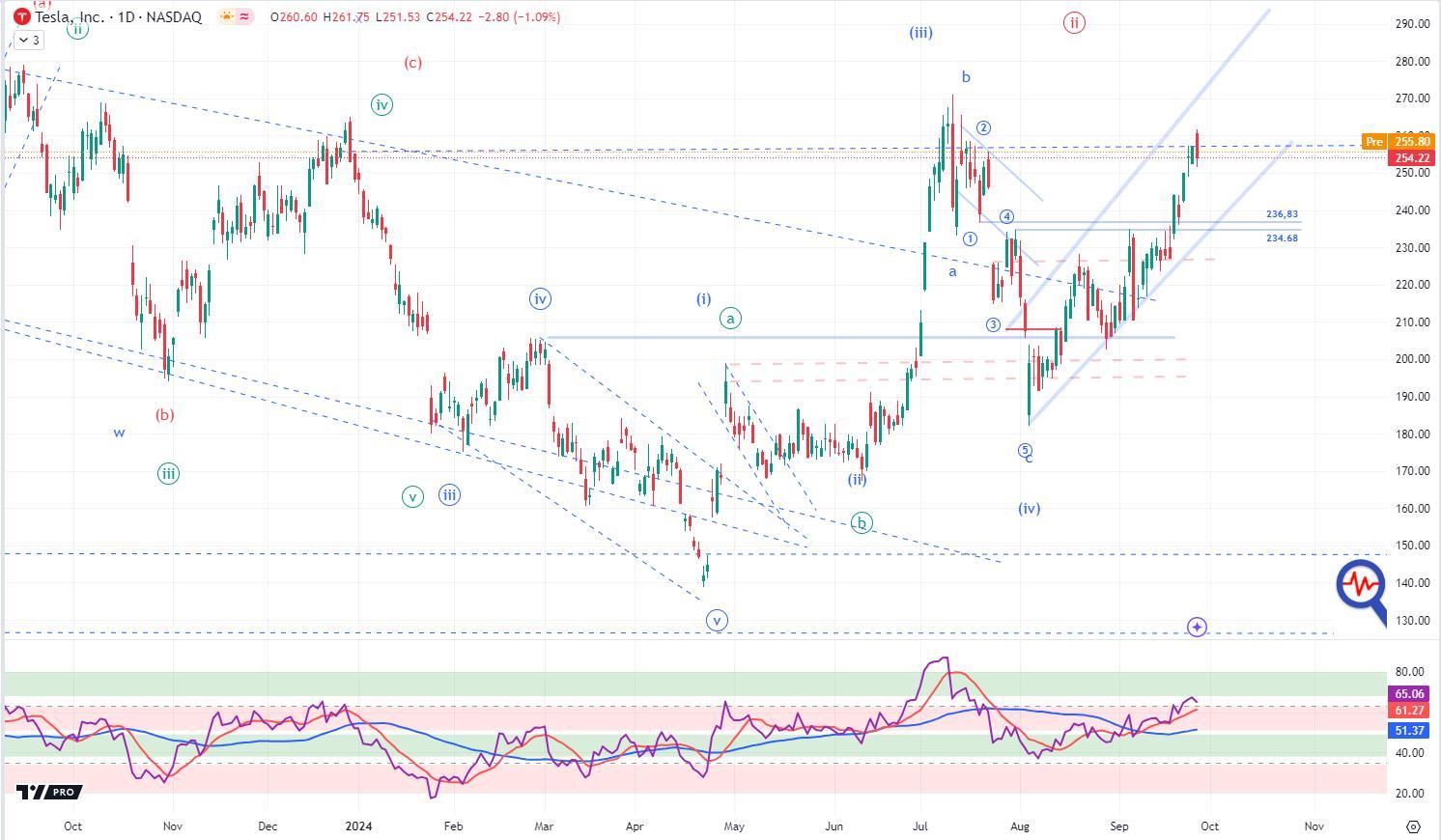
Task: Click the Jul label on the time axis
Action: (921, 826)
